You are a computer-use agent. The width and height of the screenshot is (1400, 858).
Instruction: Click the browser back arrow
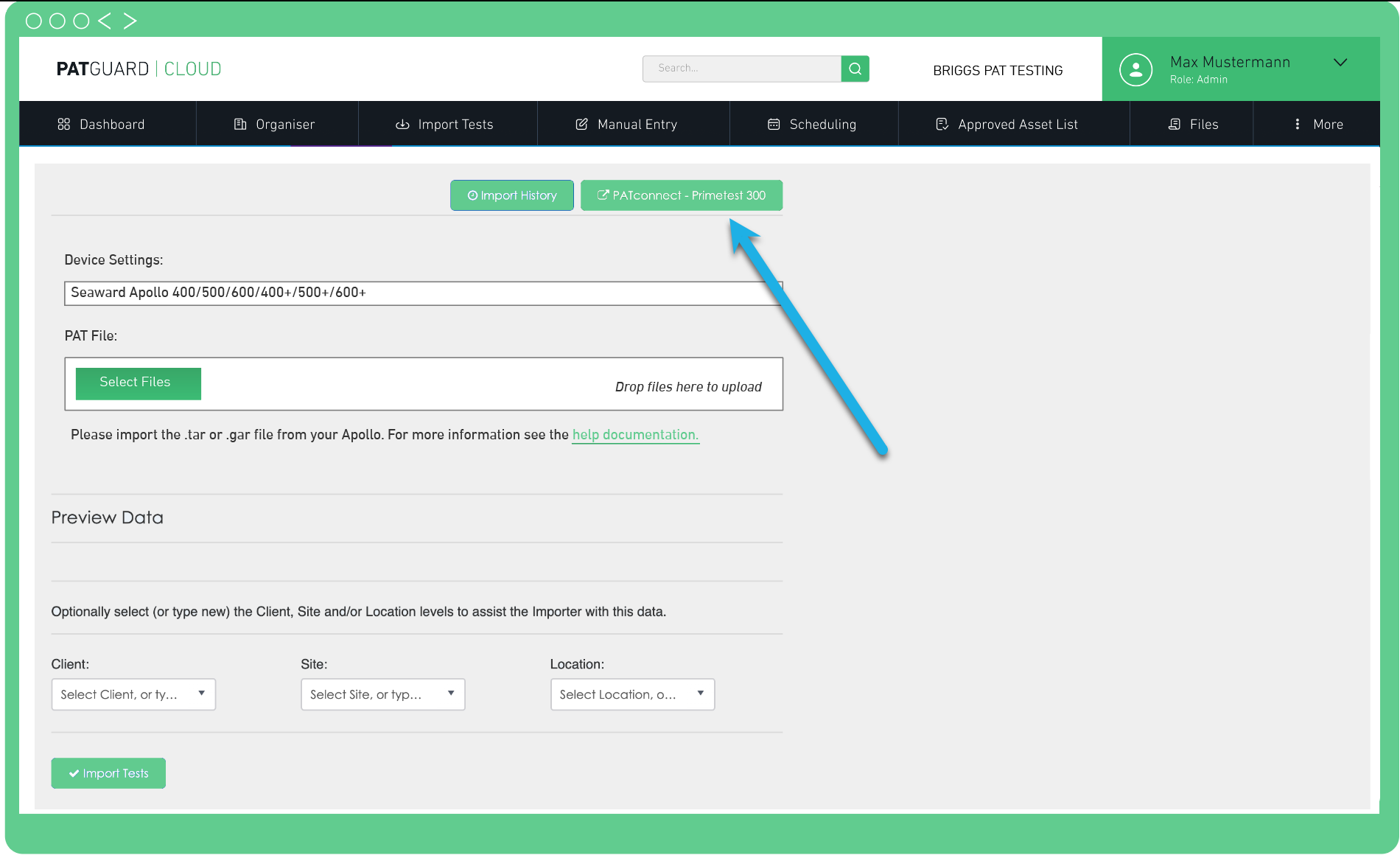(105, 21)
